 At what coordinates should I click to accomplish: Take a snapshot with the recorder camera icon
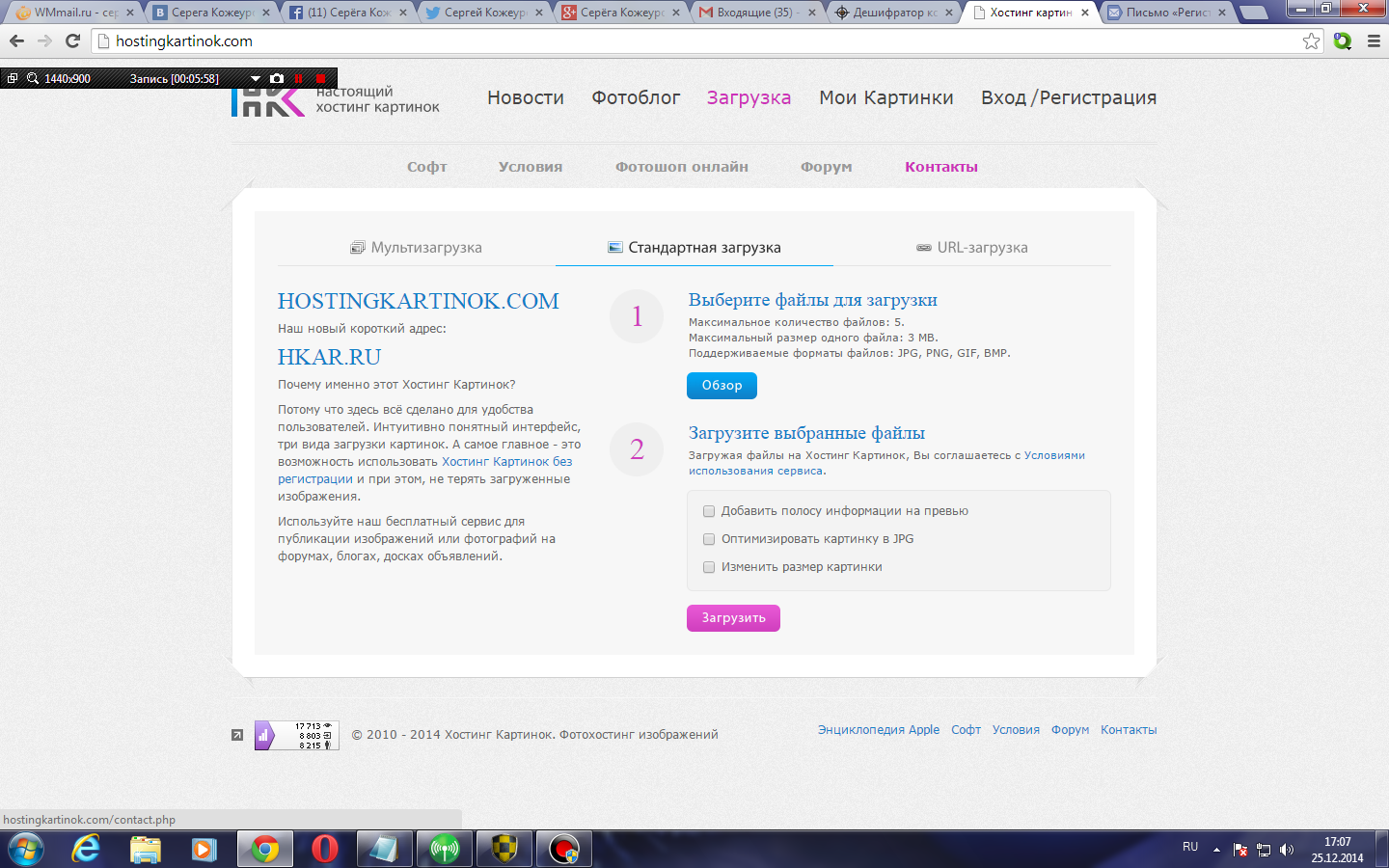click(x=278, y=78)
